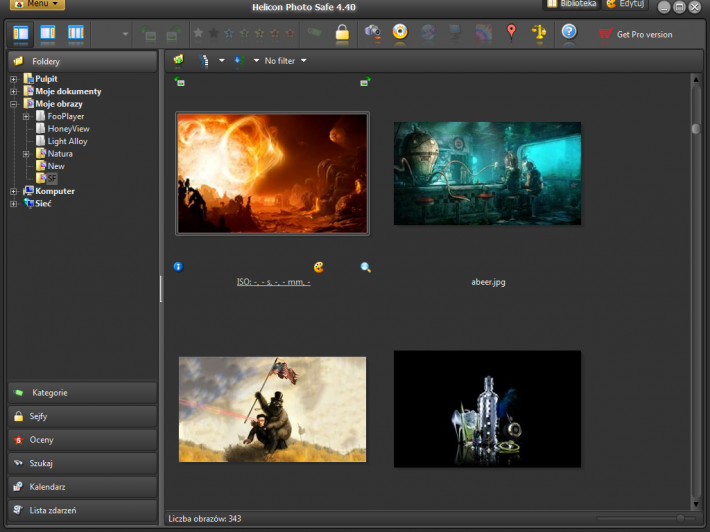The image size is (710, 532).
Task: Switch to the three-column layout view
Action: point(76,33)
